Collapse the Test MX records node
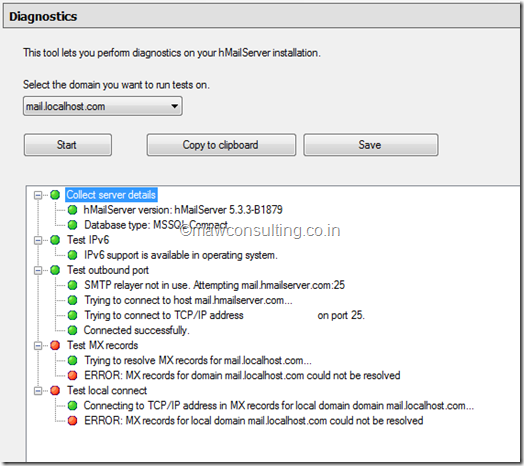 tap(38, 345)
